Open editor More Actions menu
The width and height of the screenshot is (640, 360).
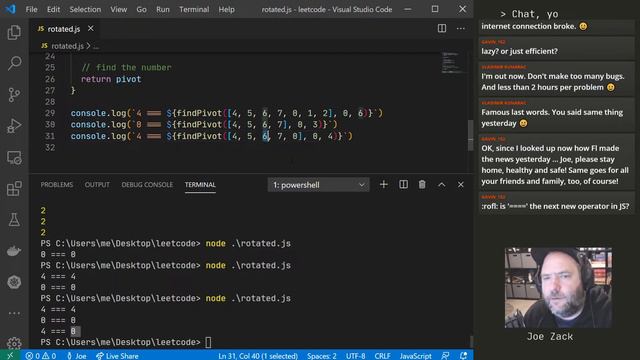pos(460,28)
